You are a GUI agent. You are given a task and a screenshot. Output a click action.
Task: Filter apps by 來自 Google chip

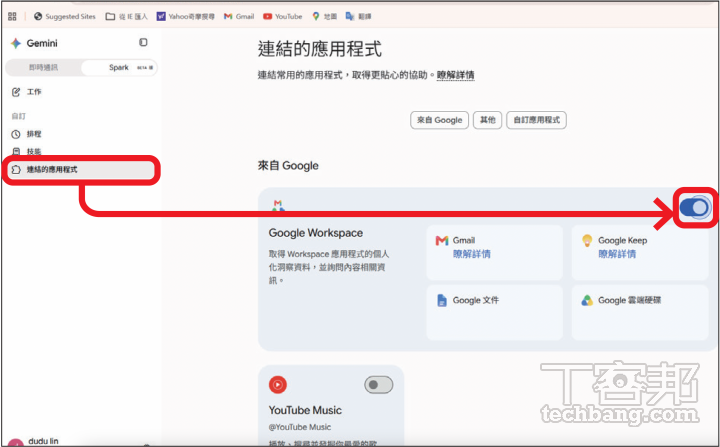click(x=439, y=120)
